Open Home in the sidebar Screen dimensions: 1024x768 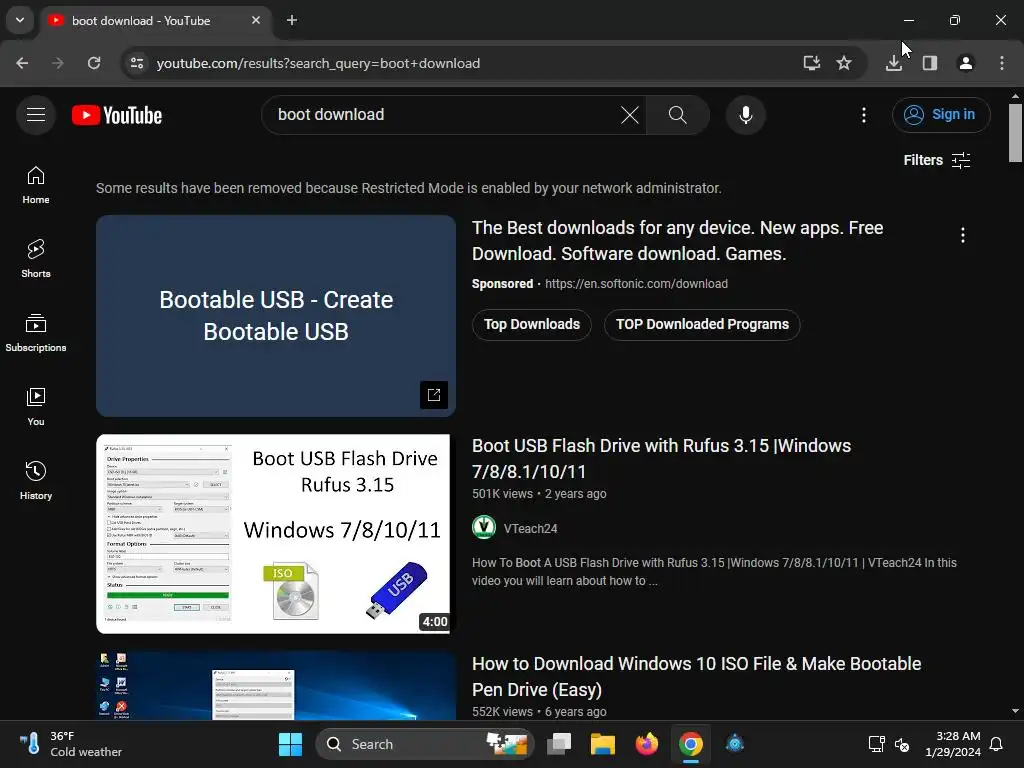36,185
